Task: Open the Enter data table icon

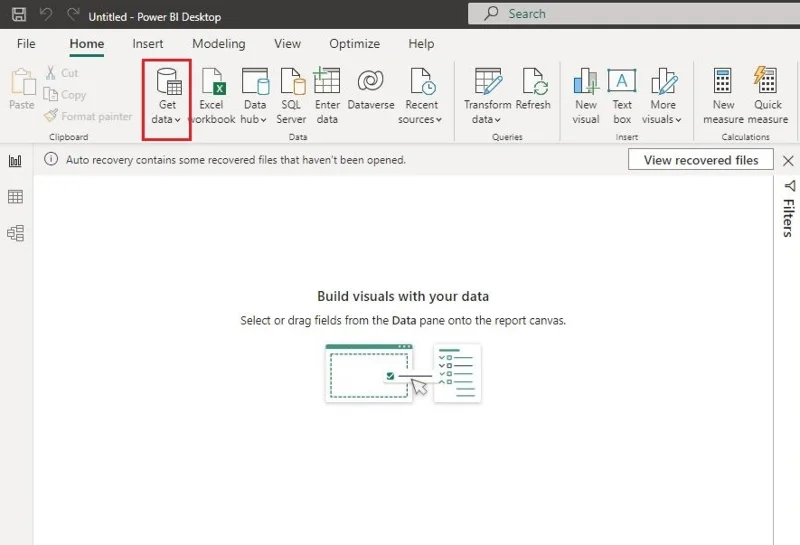Action: pyautogui.click(x=327, y=81)
